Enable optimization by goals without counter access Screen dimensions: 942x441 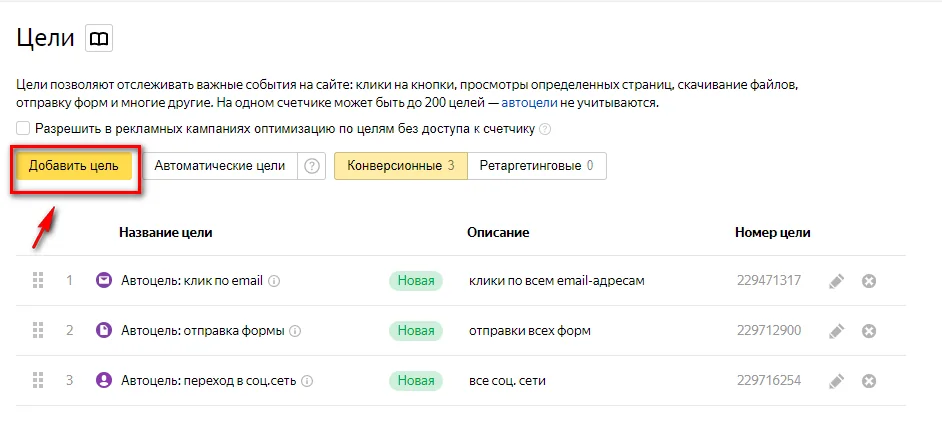(23, 129)
